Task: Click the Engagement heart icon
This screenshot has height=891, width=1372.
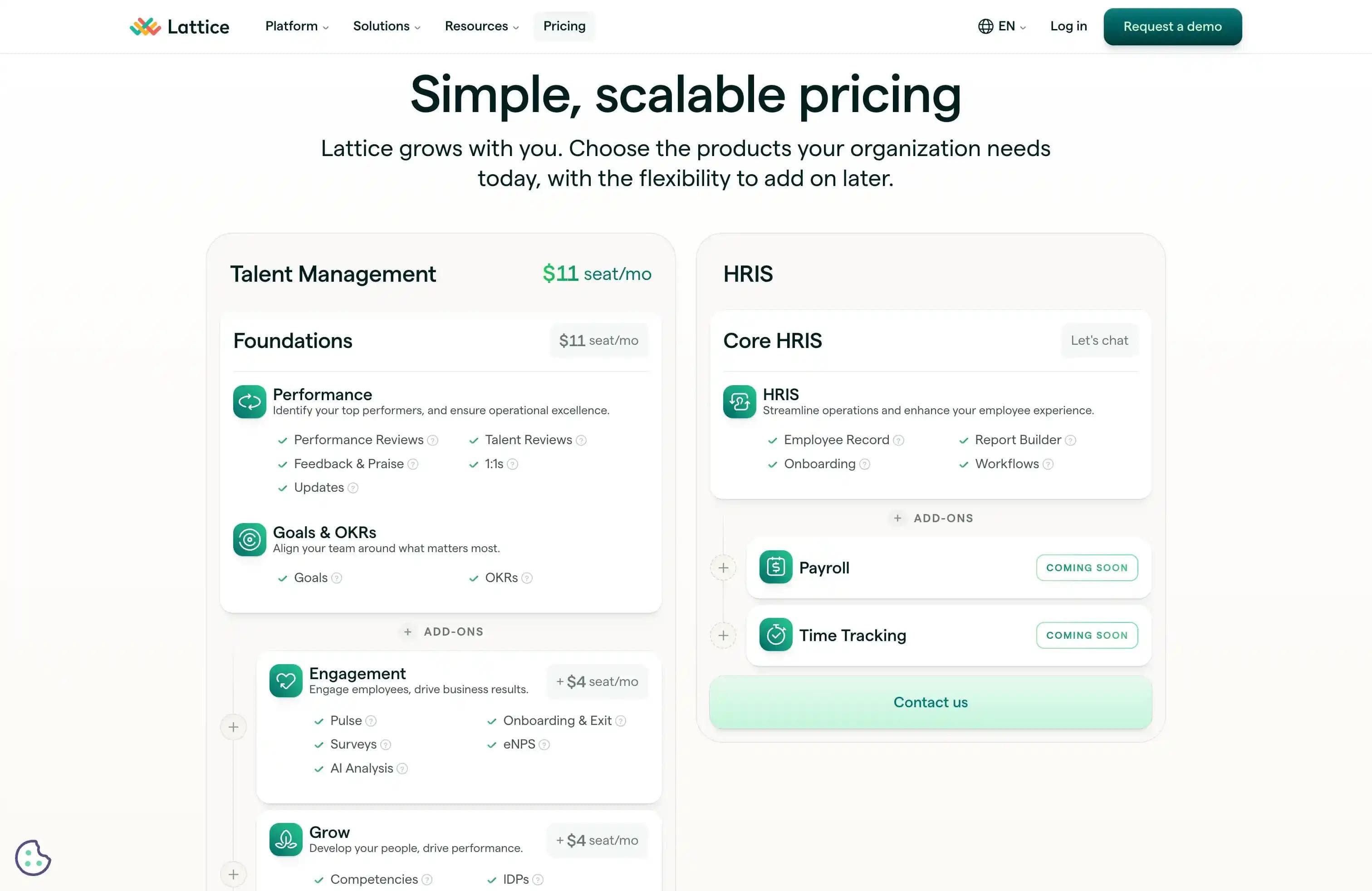Action: (x=285, y=681)
